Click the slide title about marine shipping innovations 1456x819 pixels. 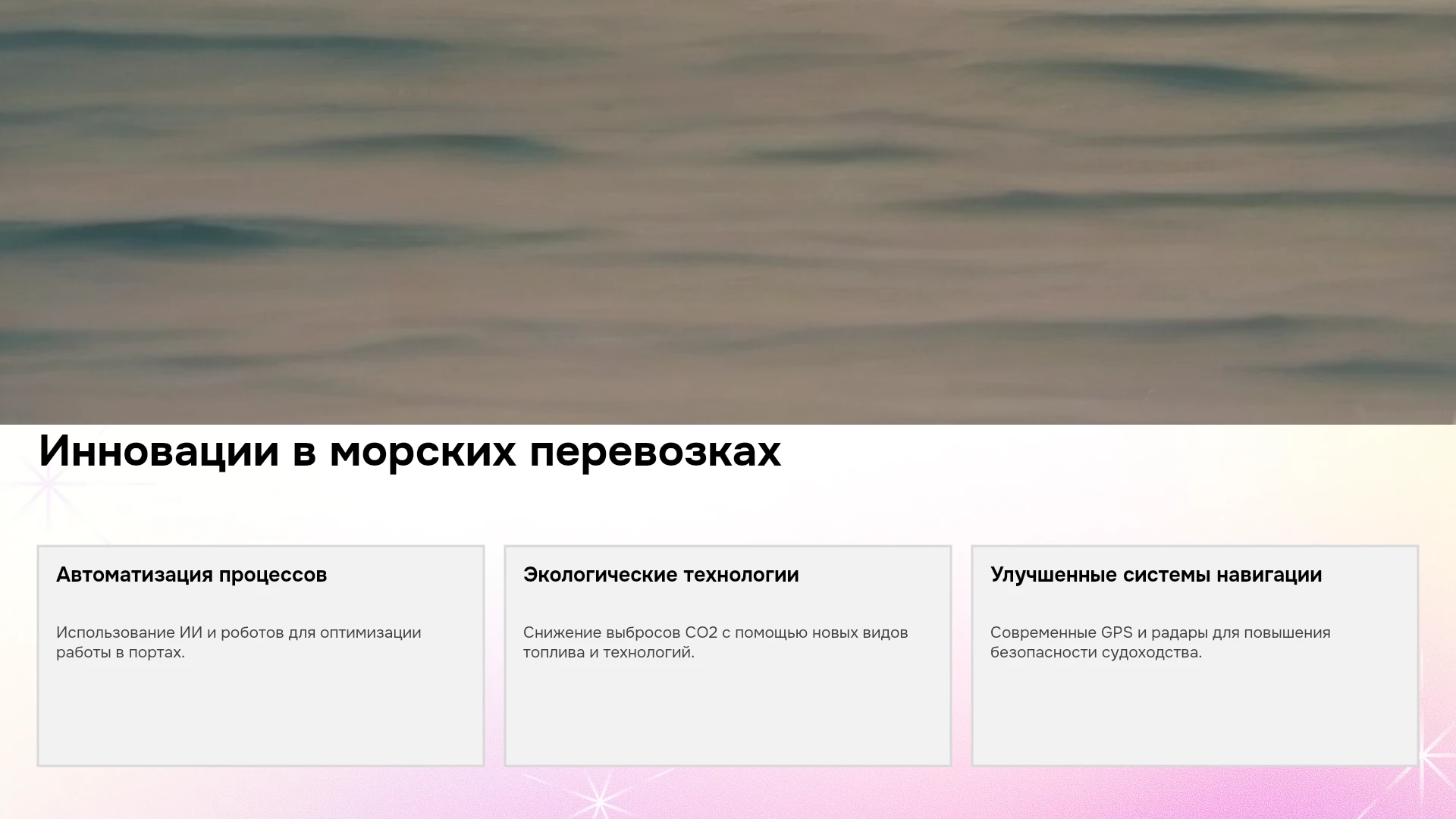tap(409, 451)
